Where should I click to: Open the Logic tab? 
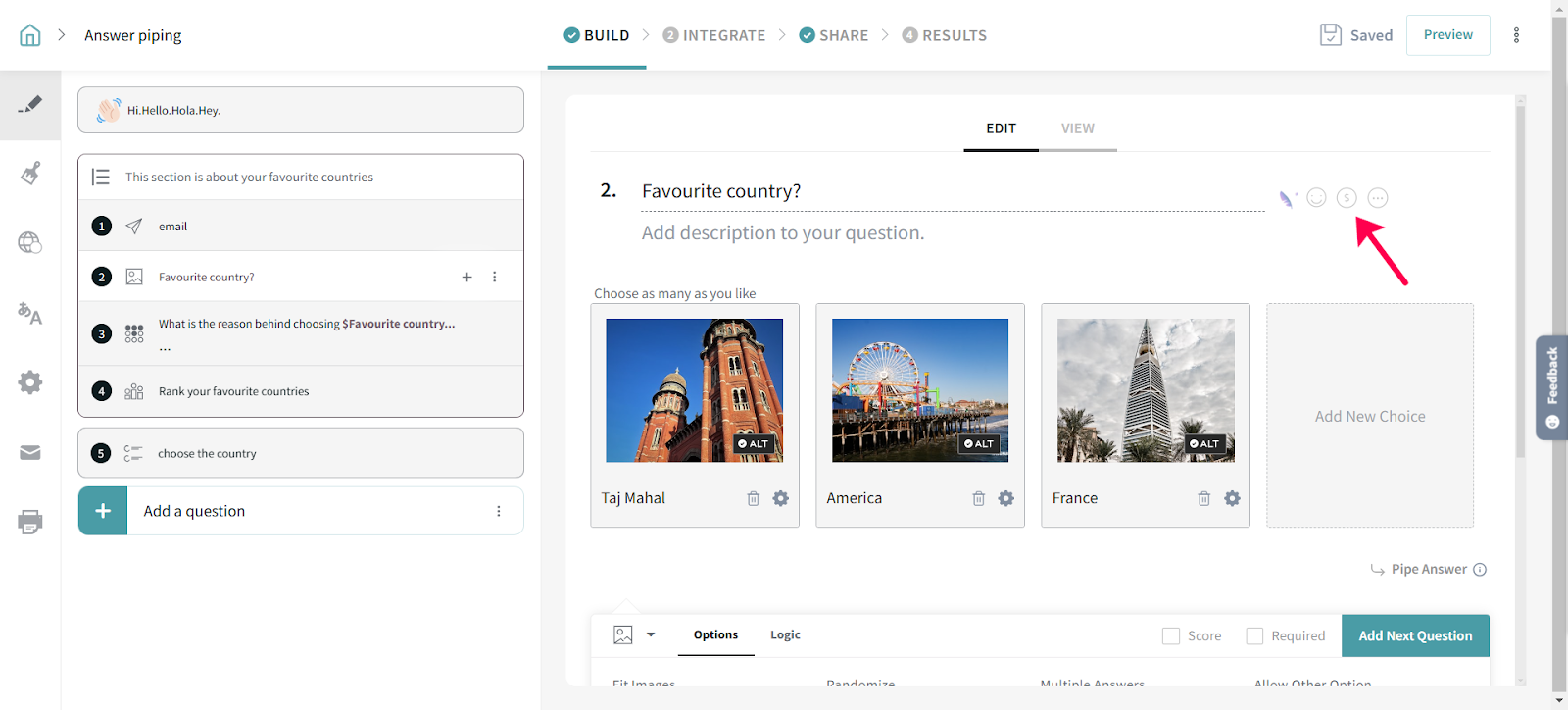[785, 635]
